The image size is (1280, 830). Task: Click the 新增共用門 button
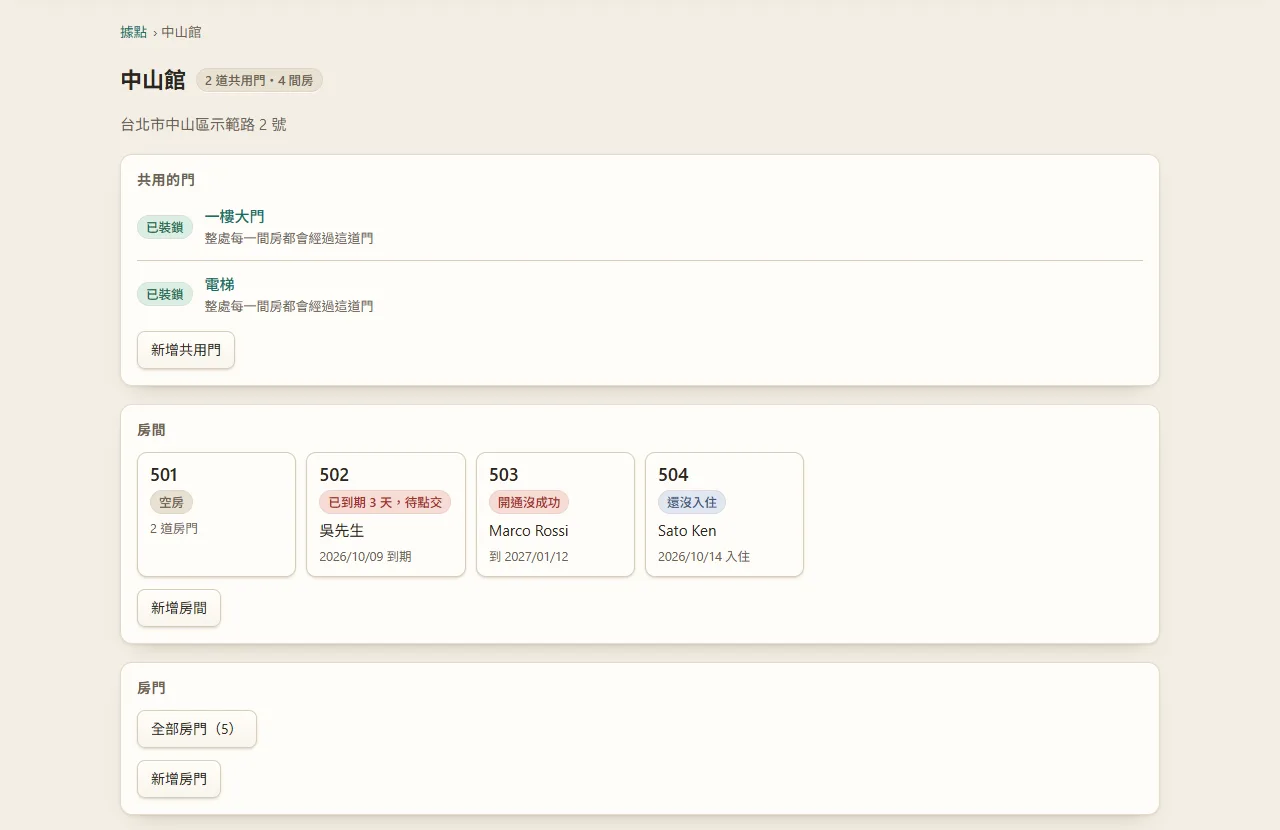tap(186, 350)
